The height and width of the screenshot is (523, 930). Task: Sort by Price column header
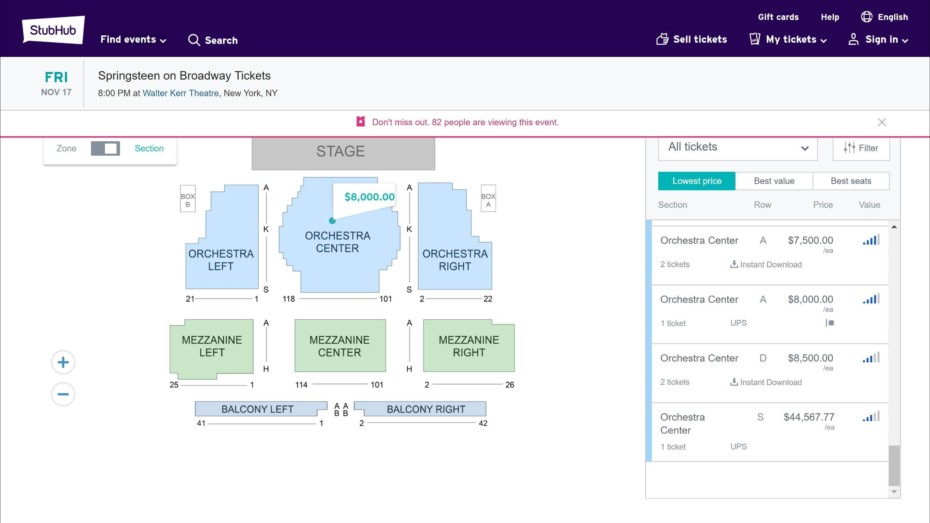[x=823, y=205]
